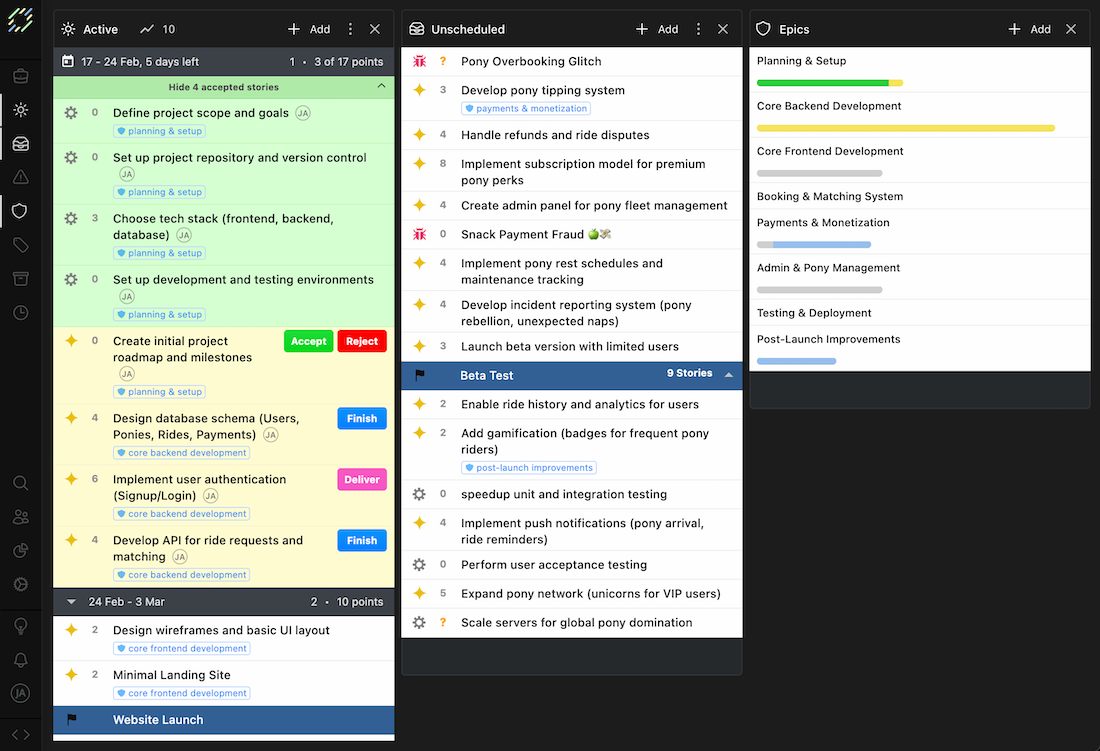Collapse the Beta Test release stories

click(x=728, y=375)
